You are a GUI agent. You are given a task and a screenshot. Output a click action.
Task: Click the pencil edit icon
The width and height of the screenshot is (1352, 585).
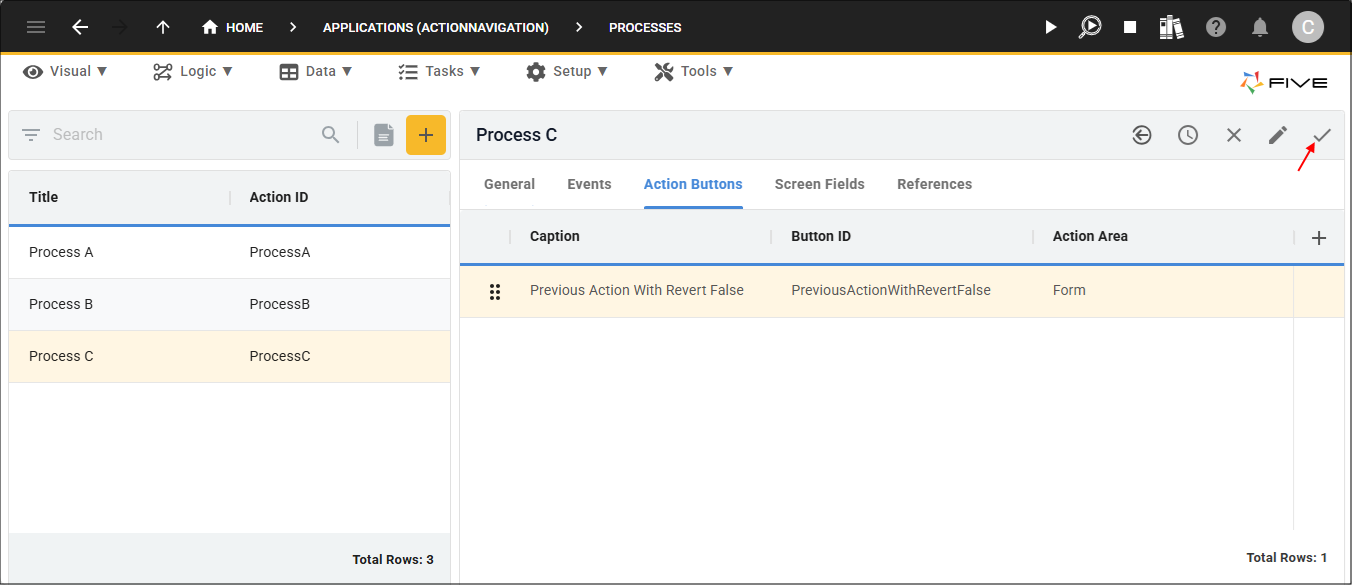pos(1278,135)
